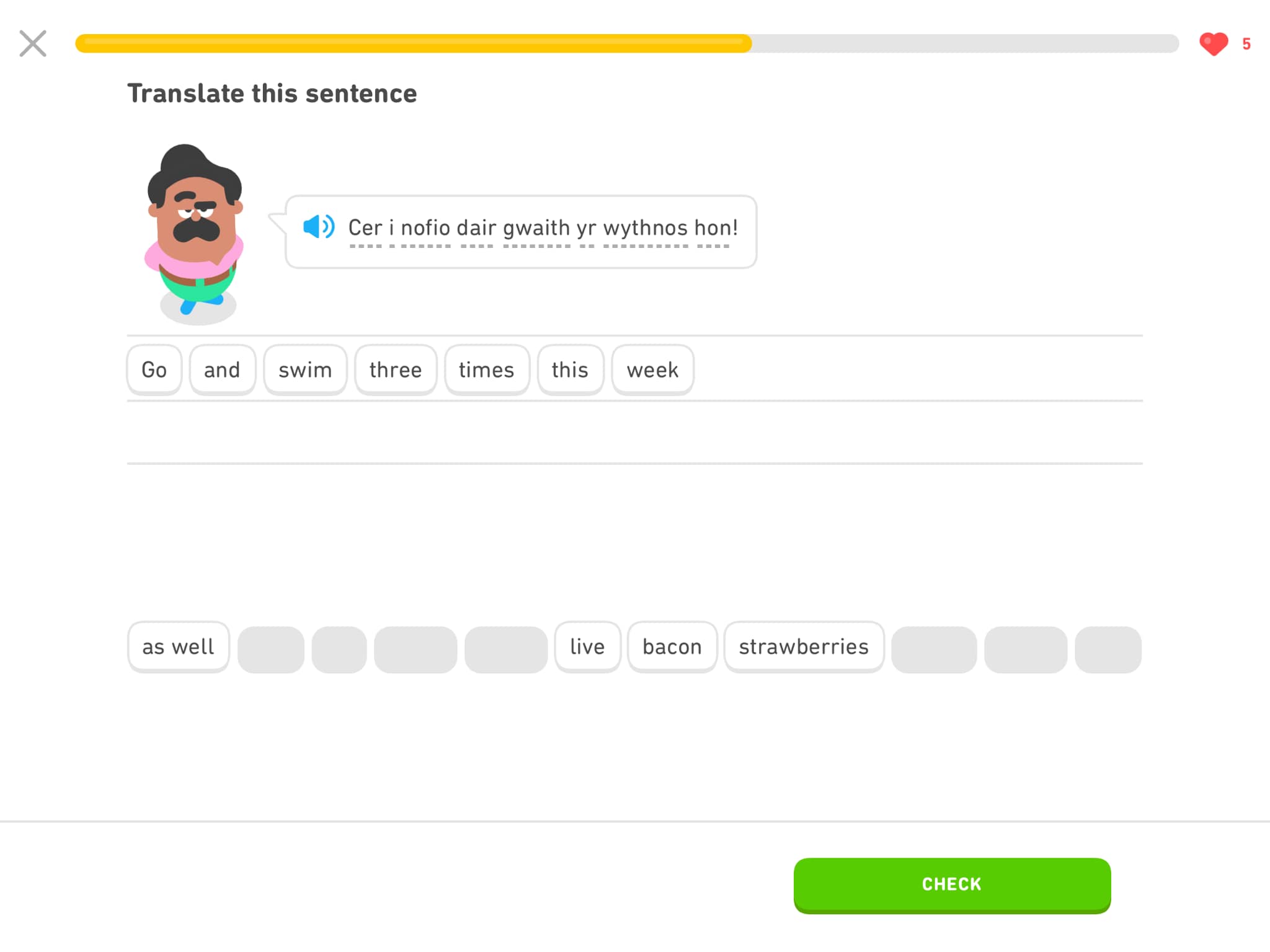Select the 'bacon' word tile

click(672, 647)
